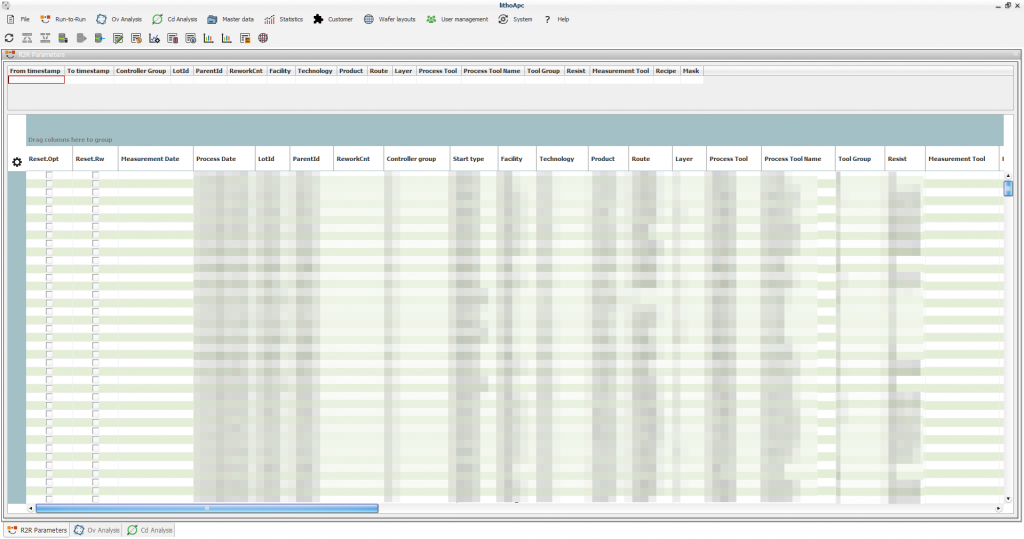1024x539 pixels.
Task: Sort by the Start type column header
Action: (473, 159)
